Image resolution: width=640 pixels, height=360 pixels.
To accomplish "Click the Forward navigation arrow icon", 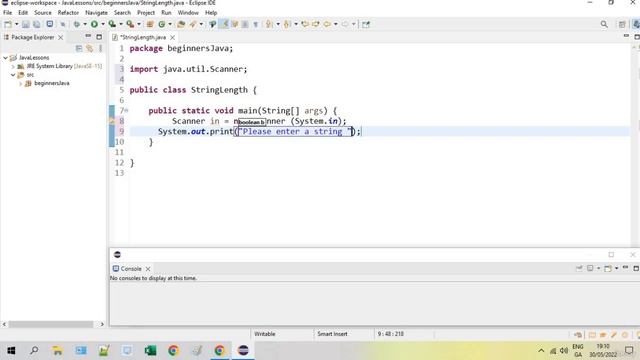I will point(345,24).
